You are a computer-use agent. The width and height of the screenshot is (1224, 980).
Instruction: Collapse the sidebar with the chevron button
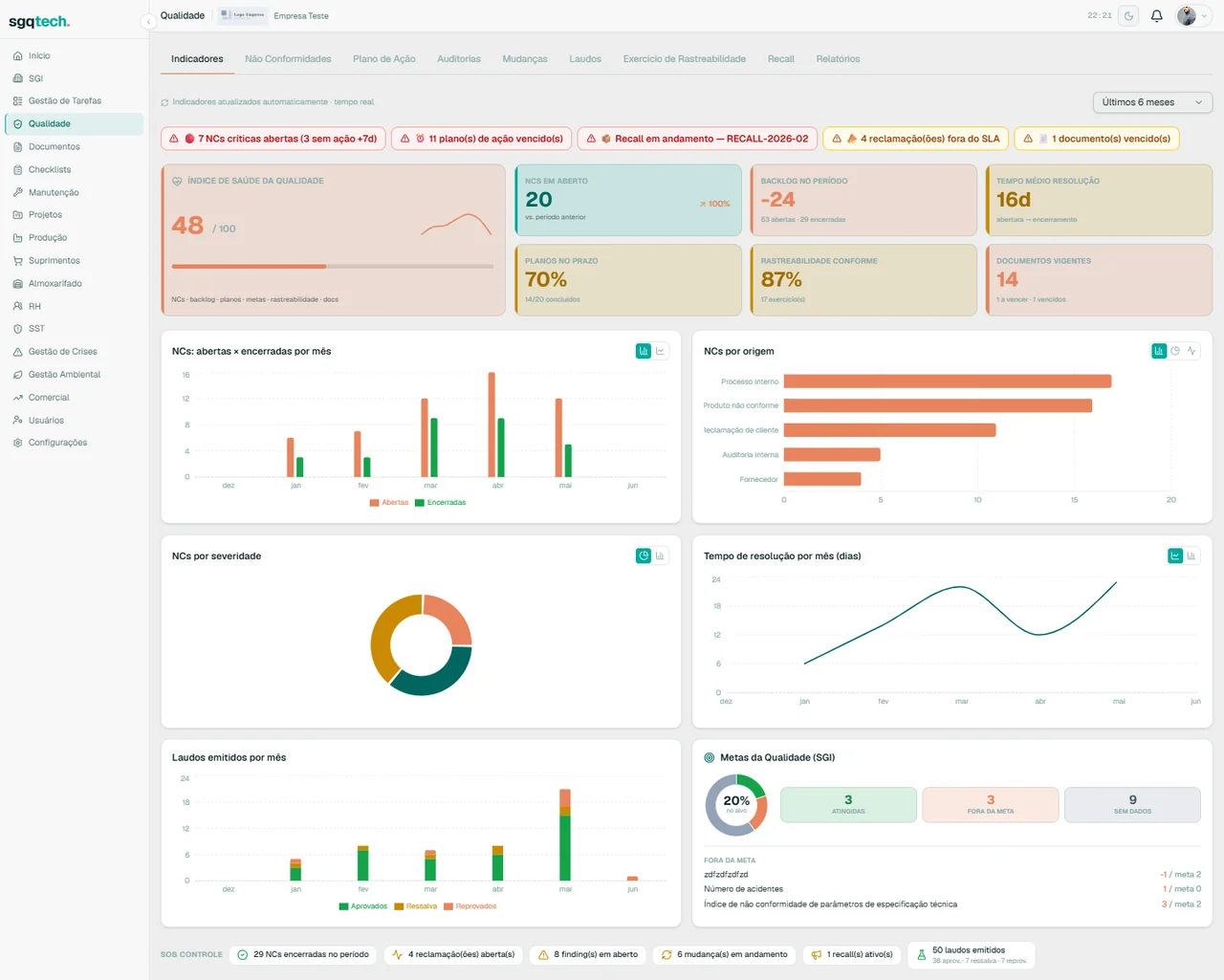pyautogui.click(x=148, y=21)
